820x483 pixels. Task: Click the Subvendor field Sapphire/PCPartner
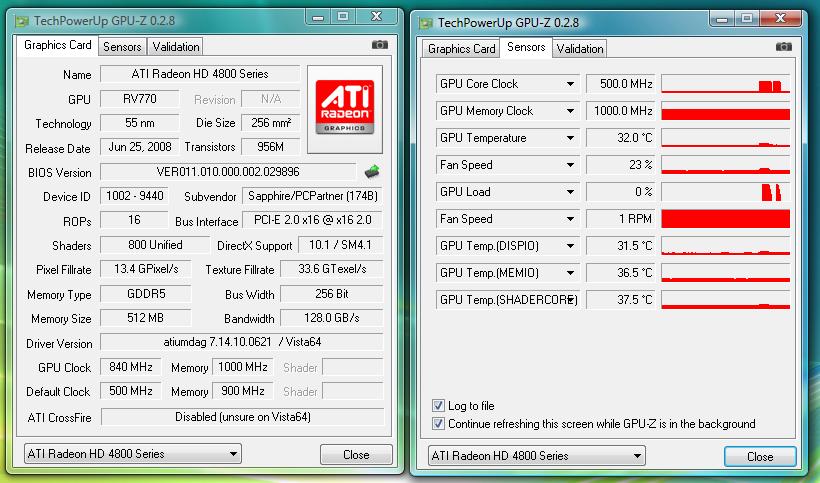tap(313, 196)
